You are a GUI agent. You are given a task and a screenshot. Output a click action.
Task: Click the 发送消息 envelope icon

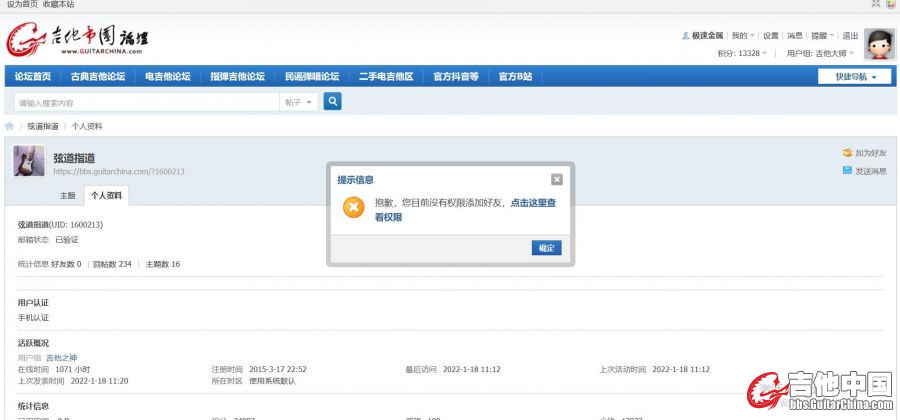tap(847, 171)
